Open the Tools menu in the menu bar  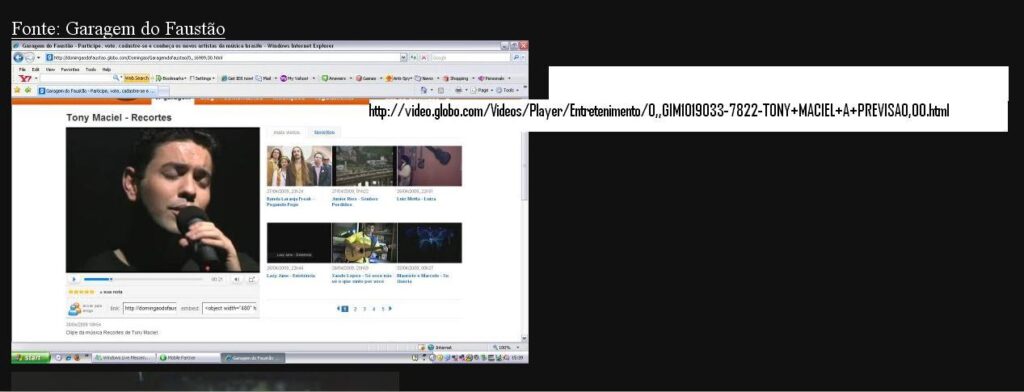[90, 69]
